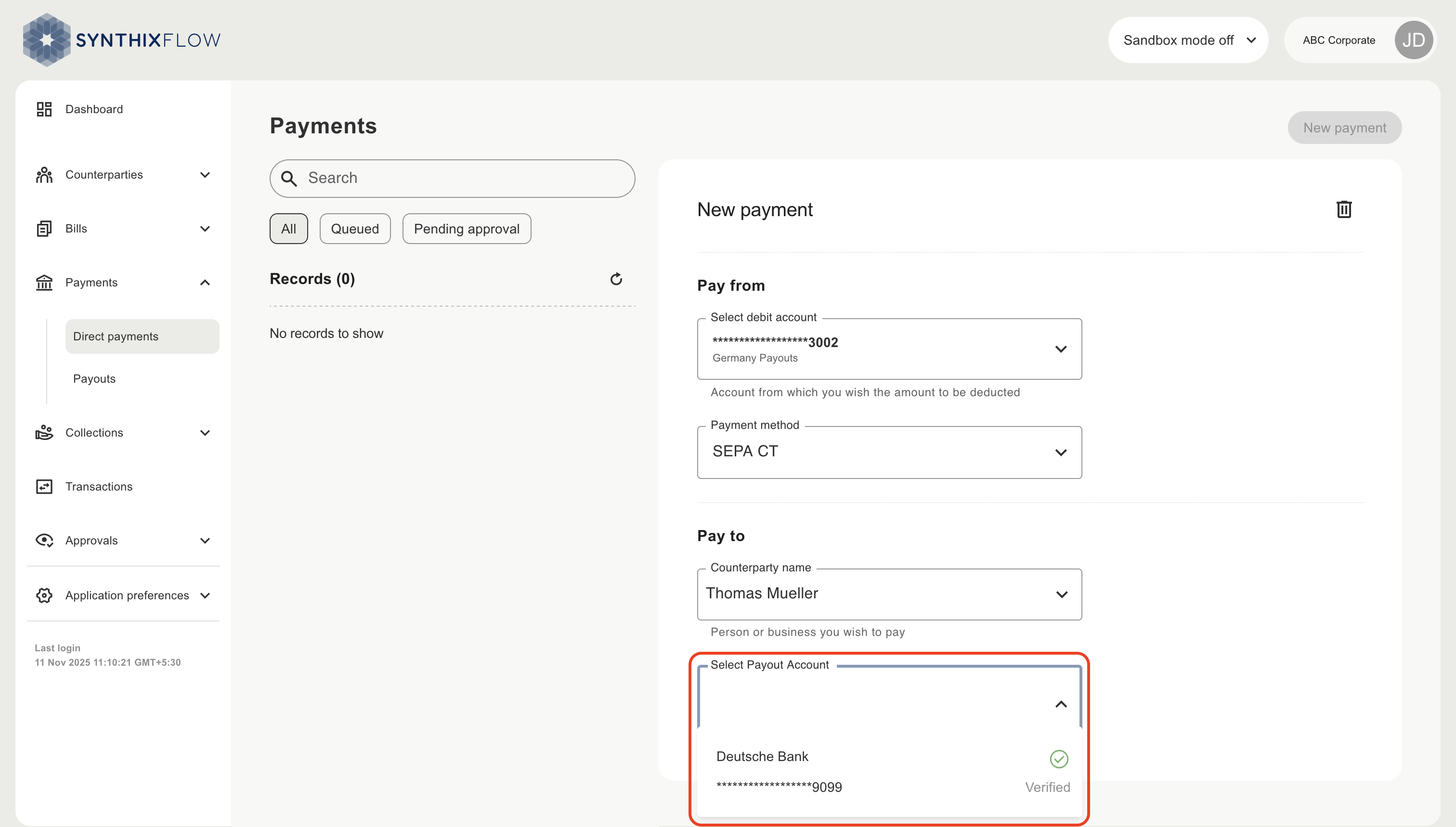The height and width of the screenshot is (827, 1456).
Task: Go to Transactions page
Action: pyautogui.click(x=99, y=487)
